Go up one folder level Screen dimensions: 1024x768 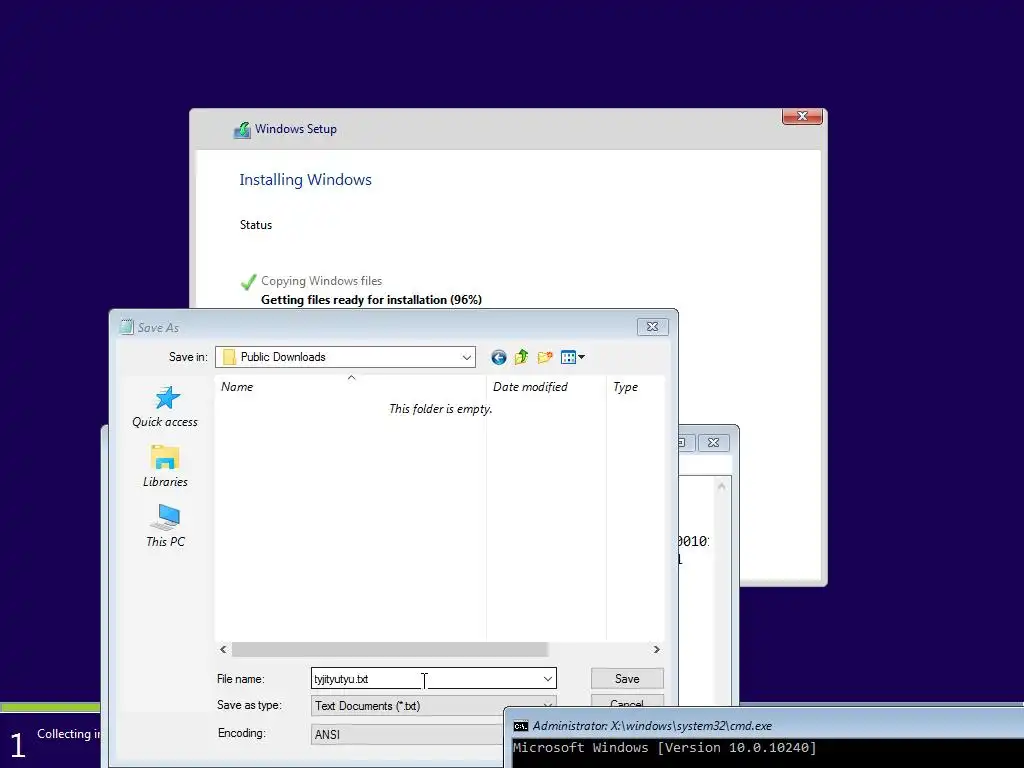click(521, 357)
